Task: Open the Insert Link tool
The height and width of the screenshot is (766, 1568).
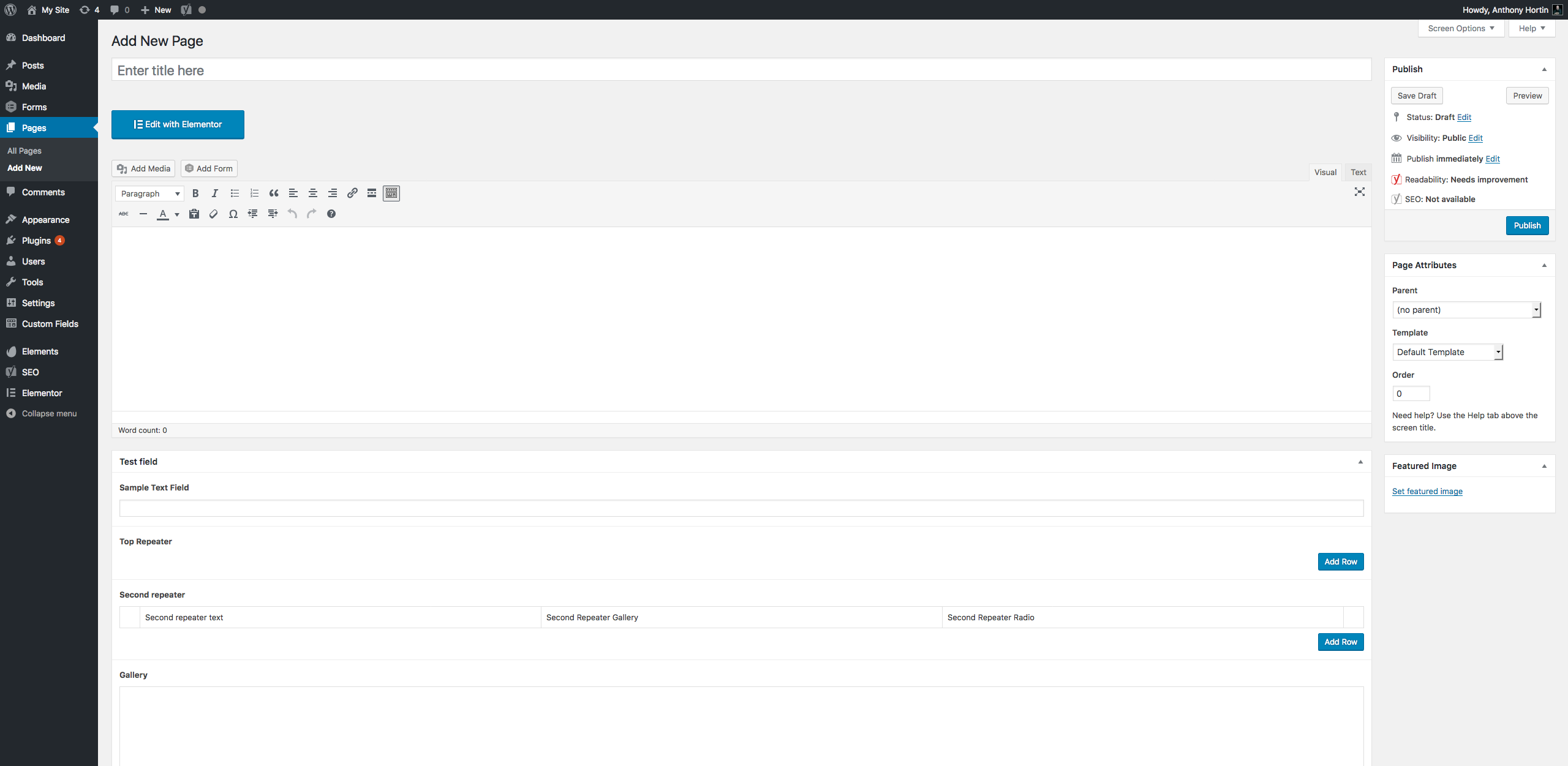Action: [352, 193]
